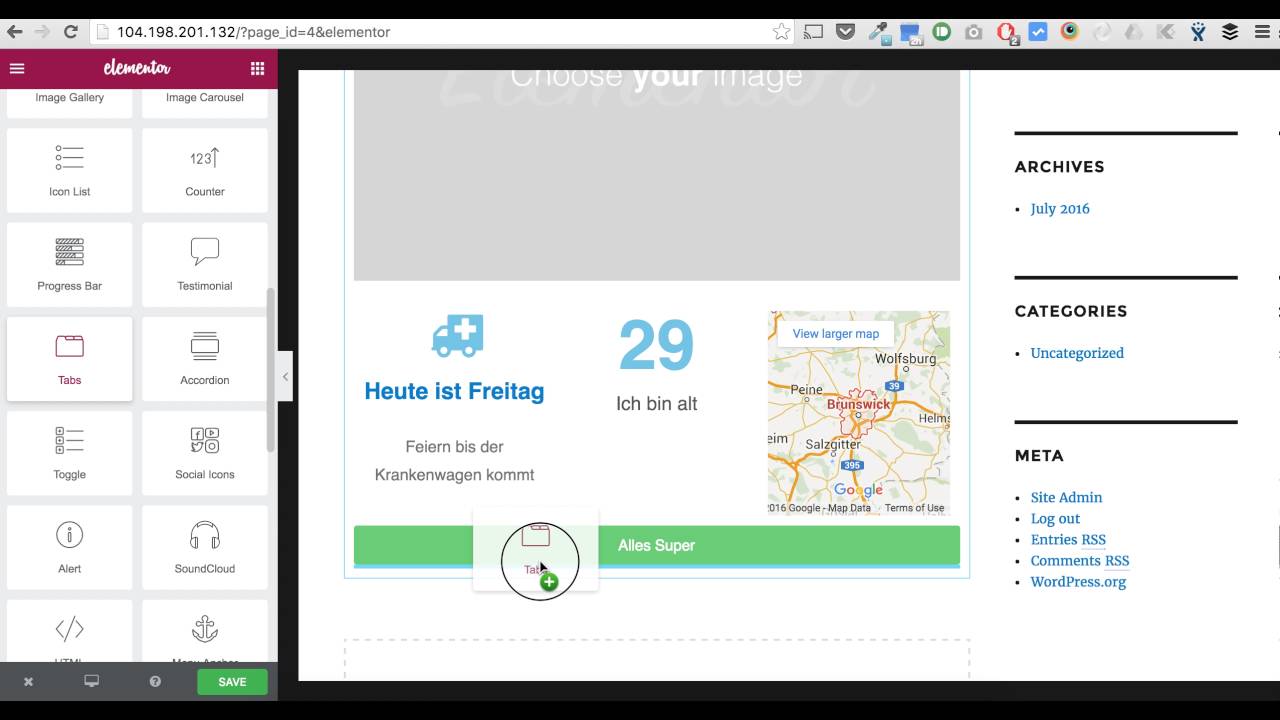Select the Toggle widget
The image size is (1280, 720).
70,453
